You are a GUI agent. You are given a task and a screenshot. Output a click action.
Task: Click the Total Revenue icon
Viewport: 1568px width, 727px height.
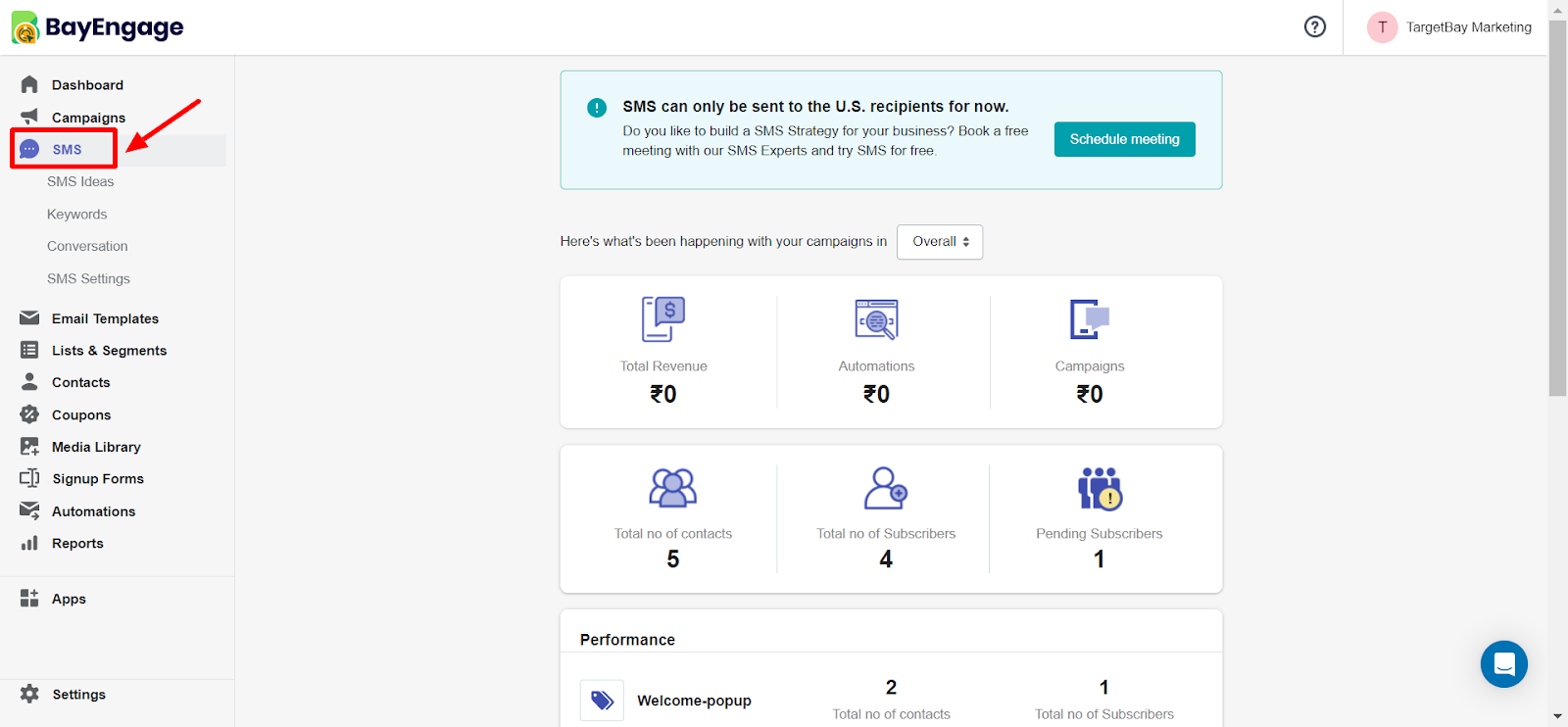coord(663,319)
